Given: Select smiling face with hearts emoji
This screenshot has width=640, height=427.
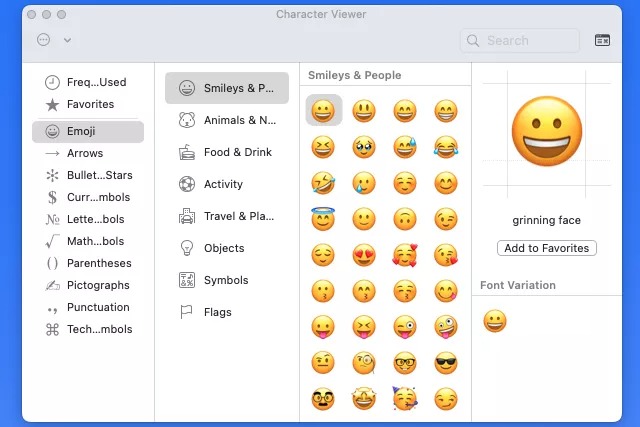Looking at the screenshot, I should (x=405, y=255).
